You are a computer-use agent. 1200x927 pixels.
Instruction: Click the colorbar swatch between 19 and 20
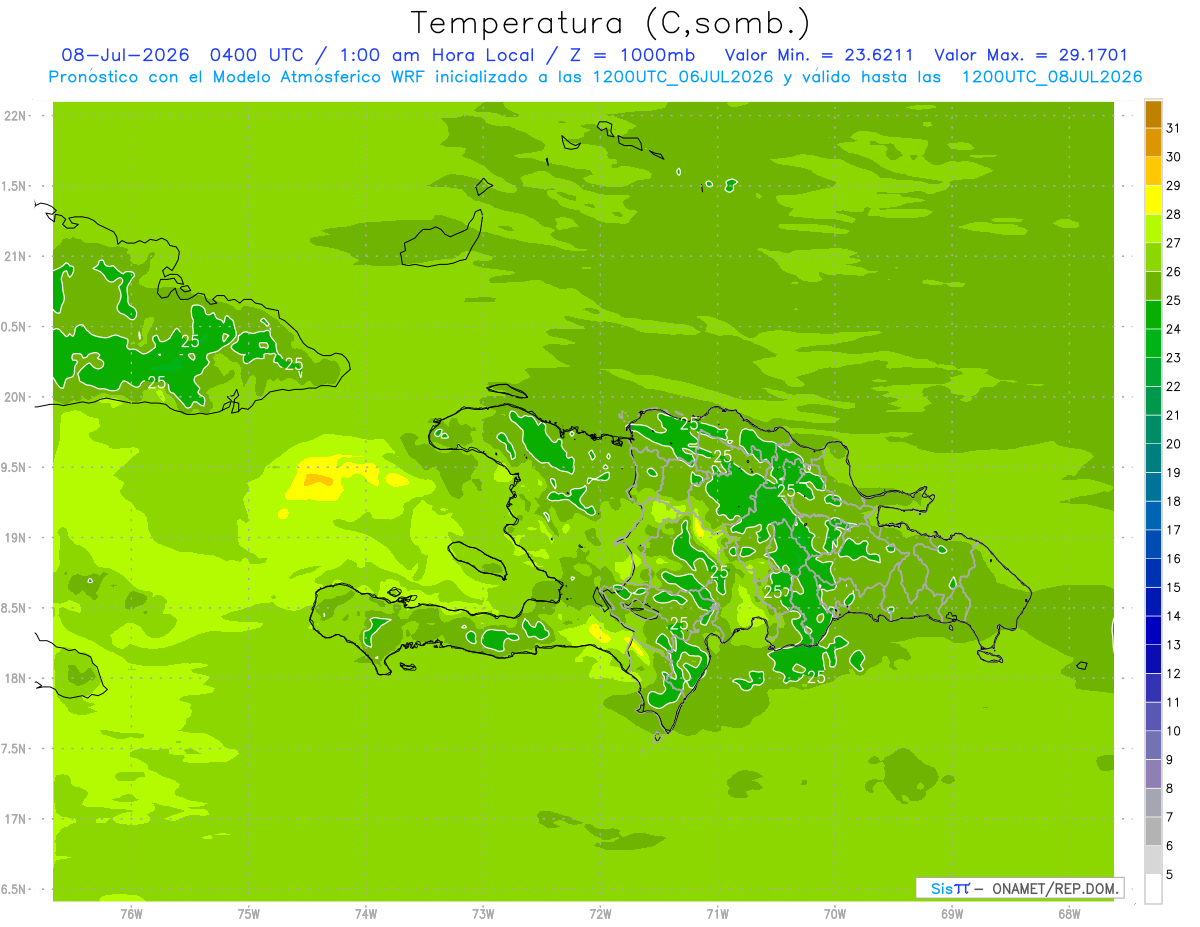pos(1153,458)
